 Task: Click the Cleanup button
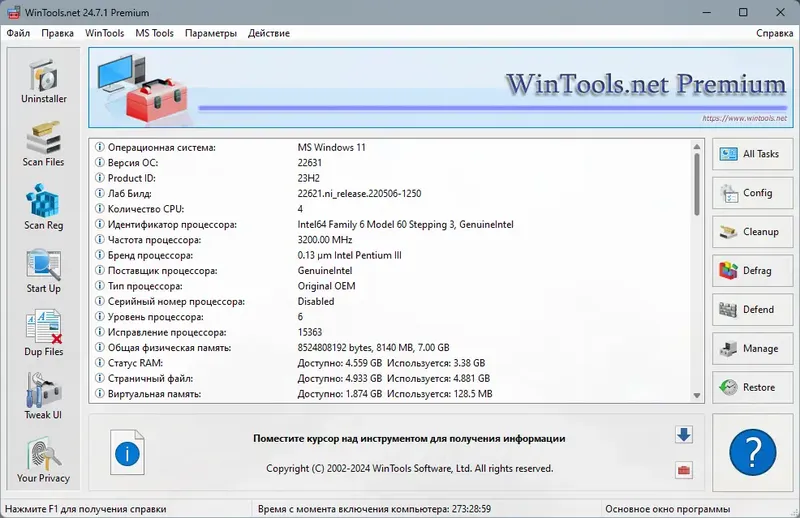click(x=753, y=232)
